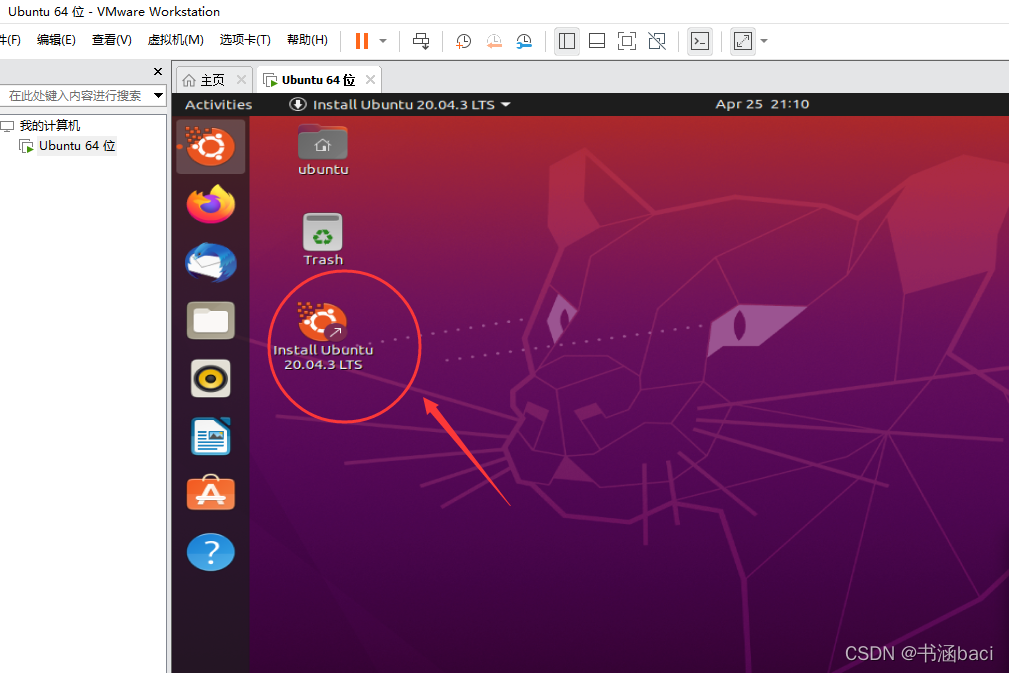The width and height of the screenshot is (1009, 673).
Task: Take a snapshot of the virtual machine
Action: click(x=462, y=41)
